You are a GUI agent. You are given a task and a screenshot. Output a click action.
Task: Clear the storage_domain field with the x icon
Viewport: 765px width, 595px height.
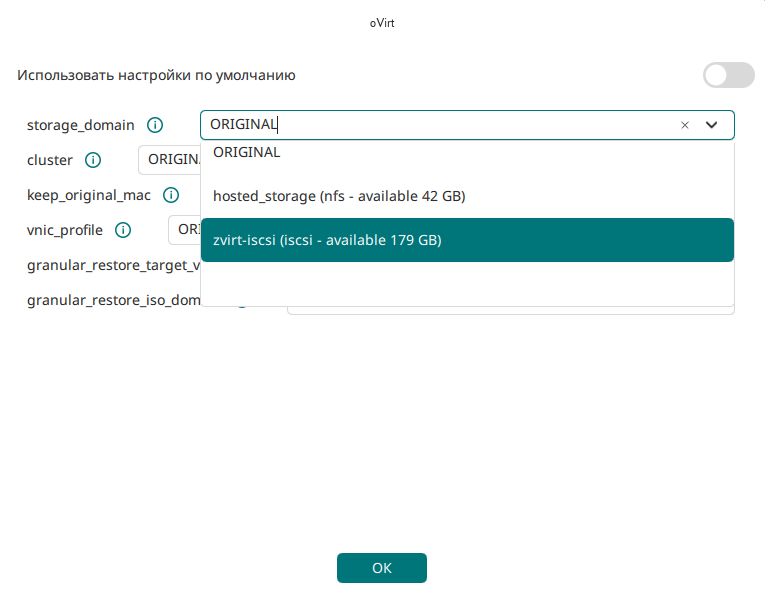tap(685, 125)
